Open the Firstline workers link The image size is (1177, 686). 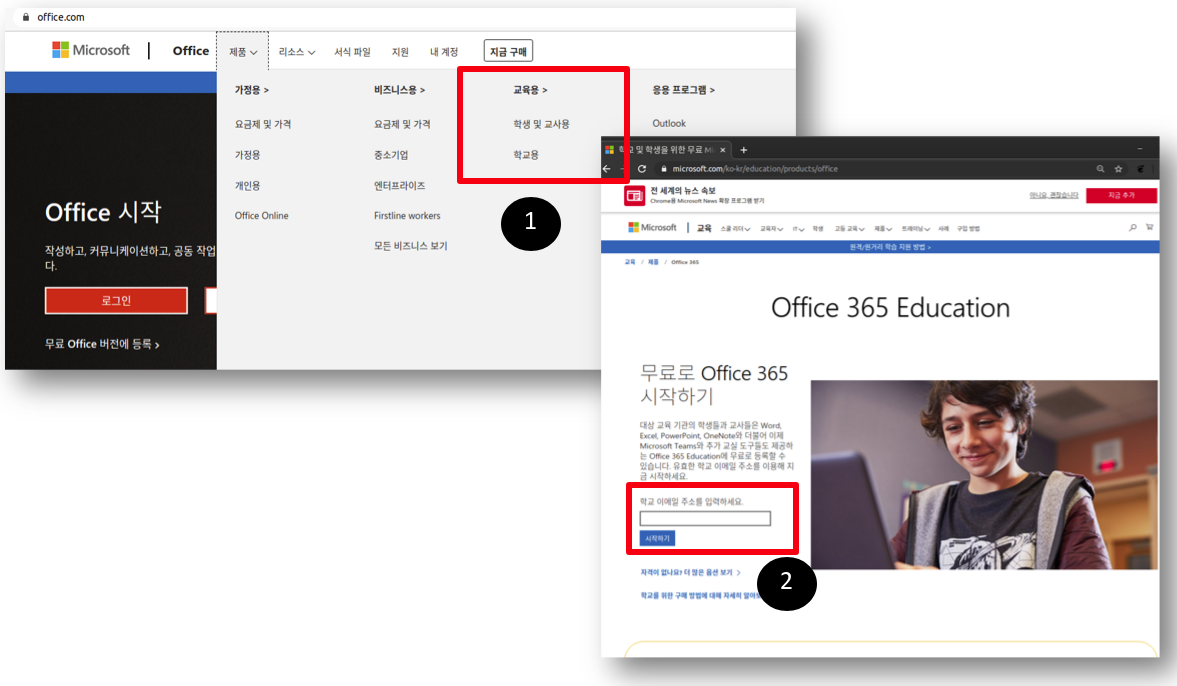coord(407,215)
